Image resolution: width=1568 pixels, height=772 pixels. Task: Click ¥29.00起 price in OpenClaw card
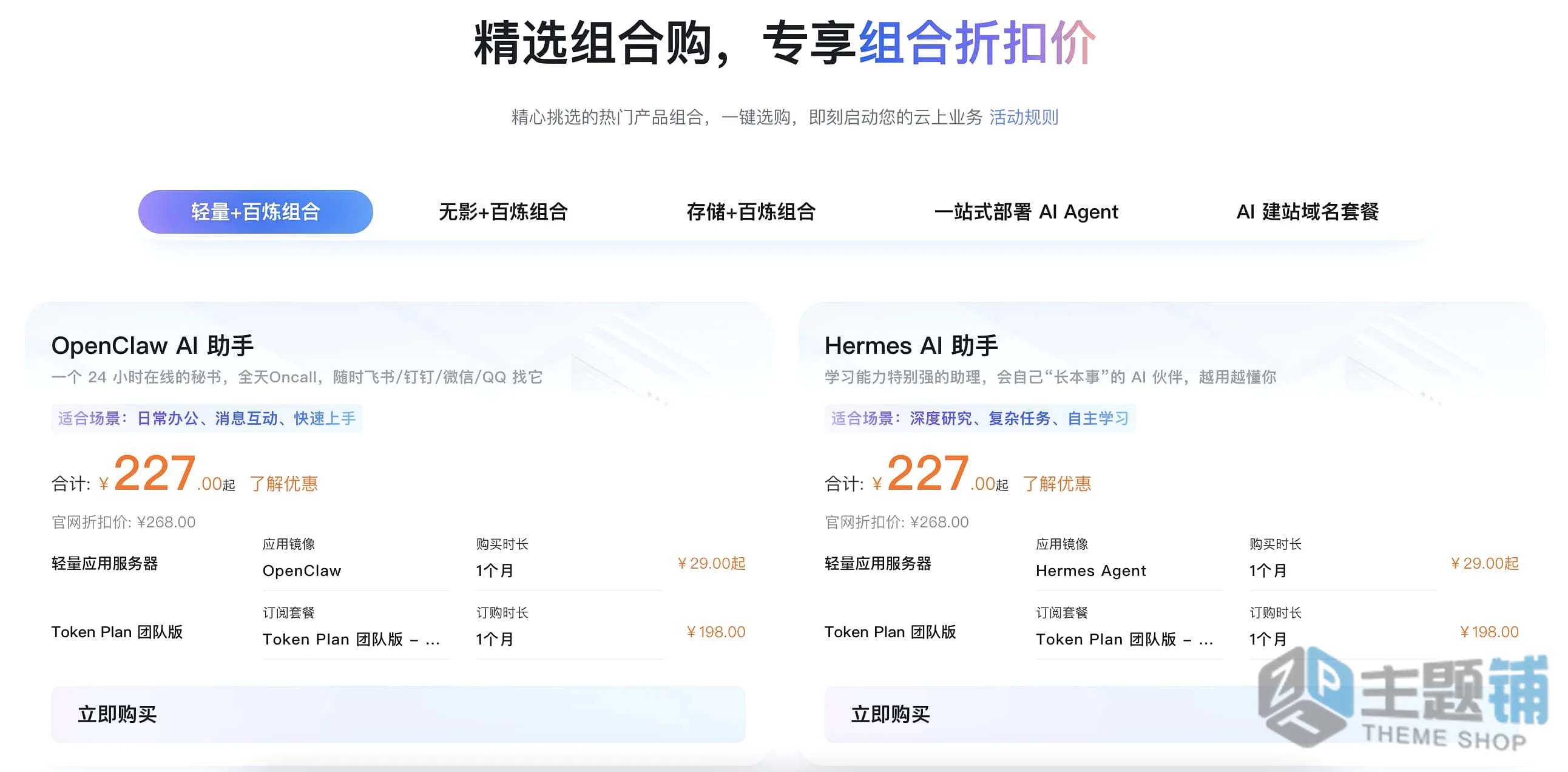711,563
